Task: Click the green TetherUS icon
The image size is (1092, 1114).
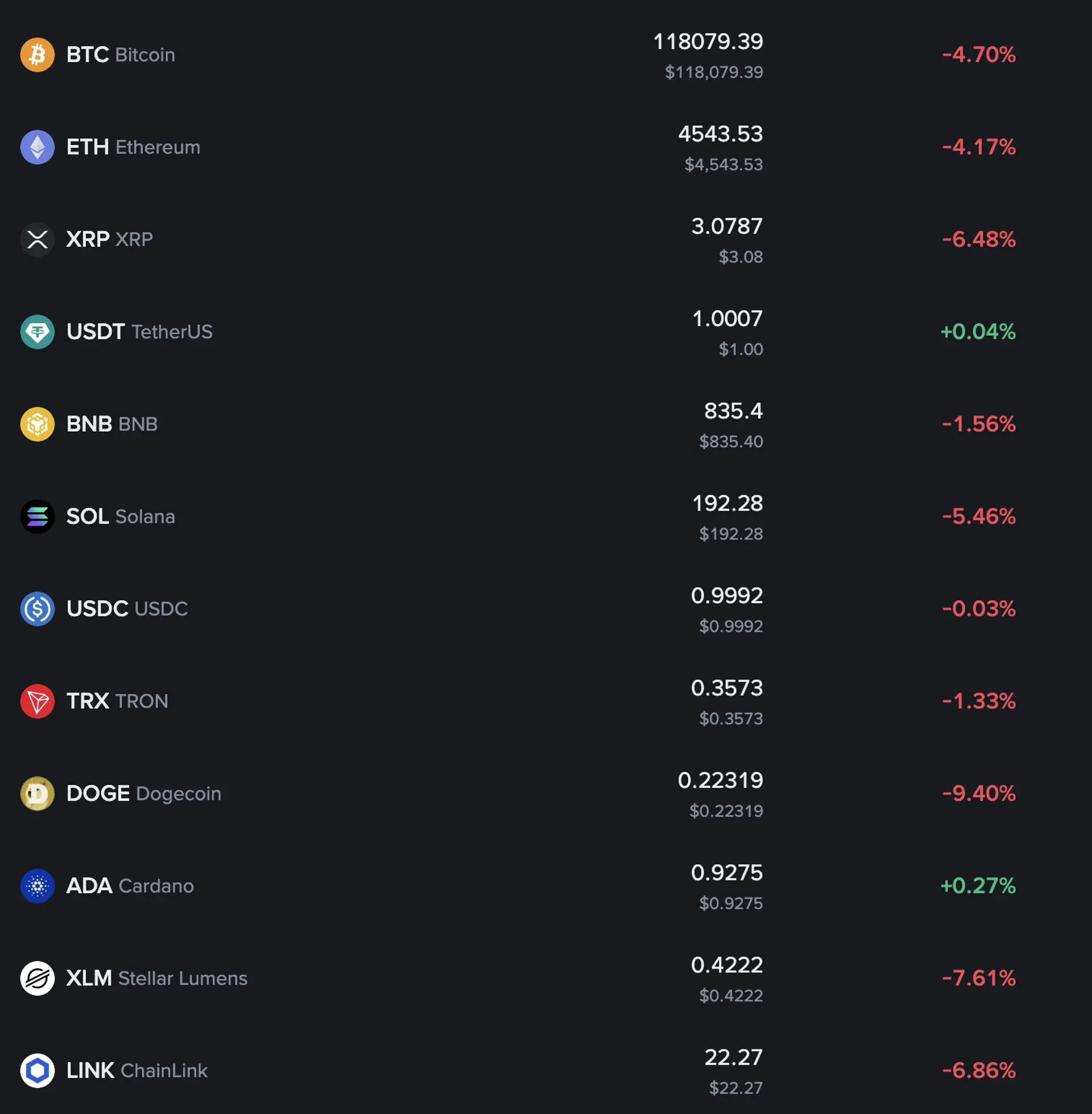Action: 38,332
